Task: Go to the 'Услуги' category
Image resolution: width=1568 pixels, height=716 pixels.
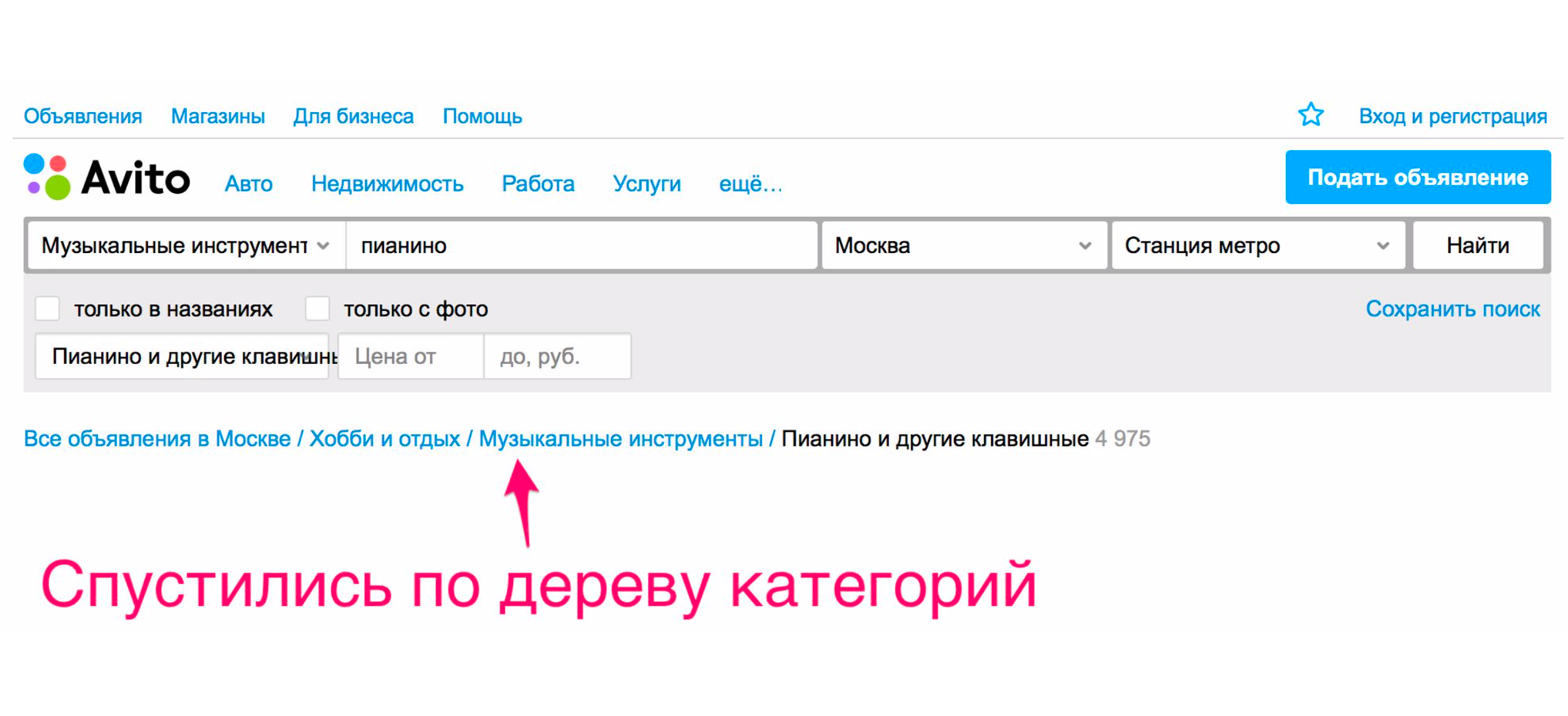Action: pos(646,184)
